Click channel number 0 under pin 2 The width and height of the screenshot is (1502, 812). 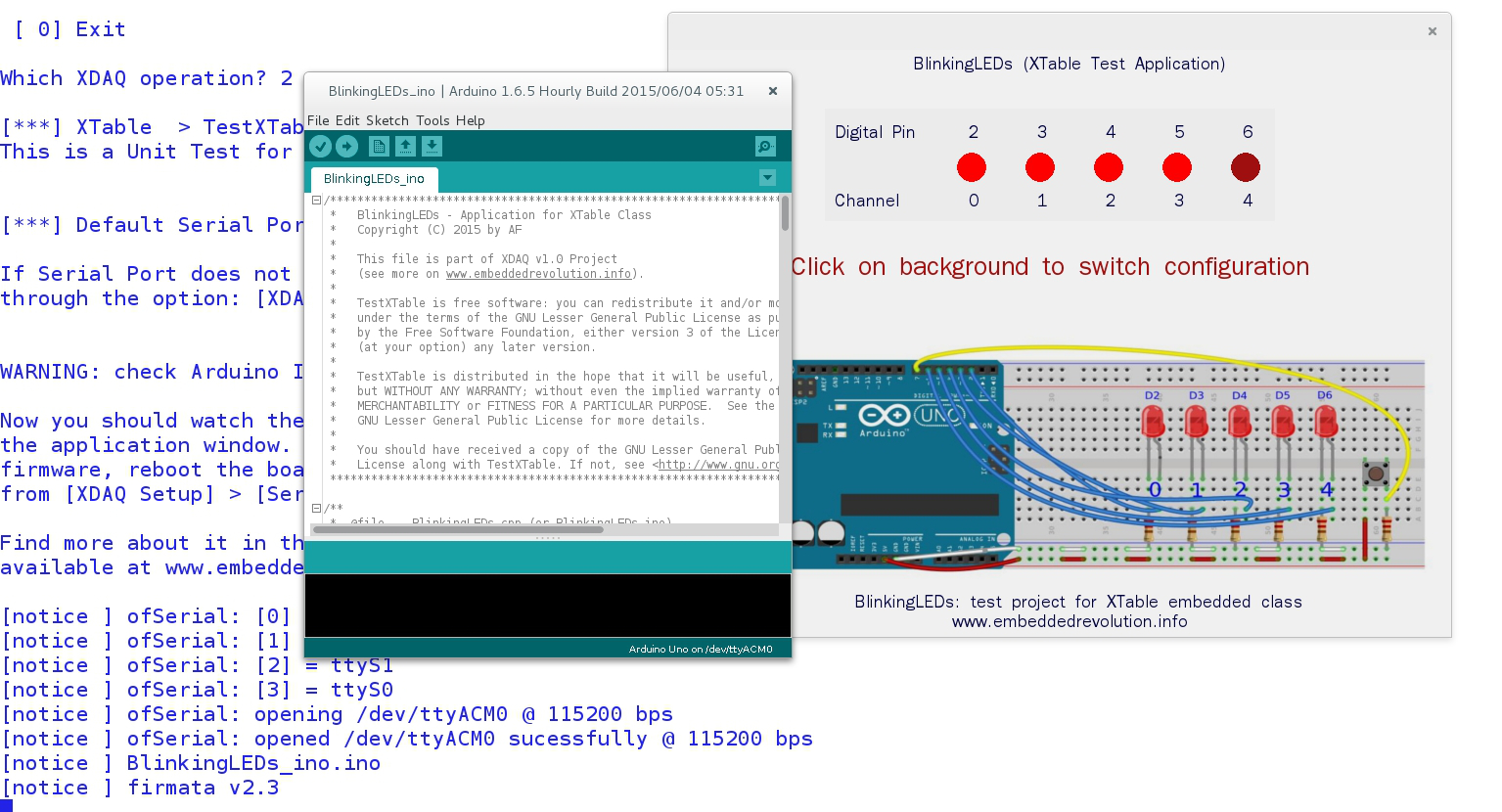click(974, 201)
